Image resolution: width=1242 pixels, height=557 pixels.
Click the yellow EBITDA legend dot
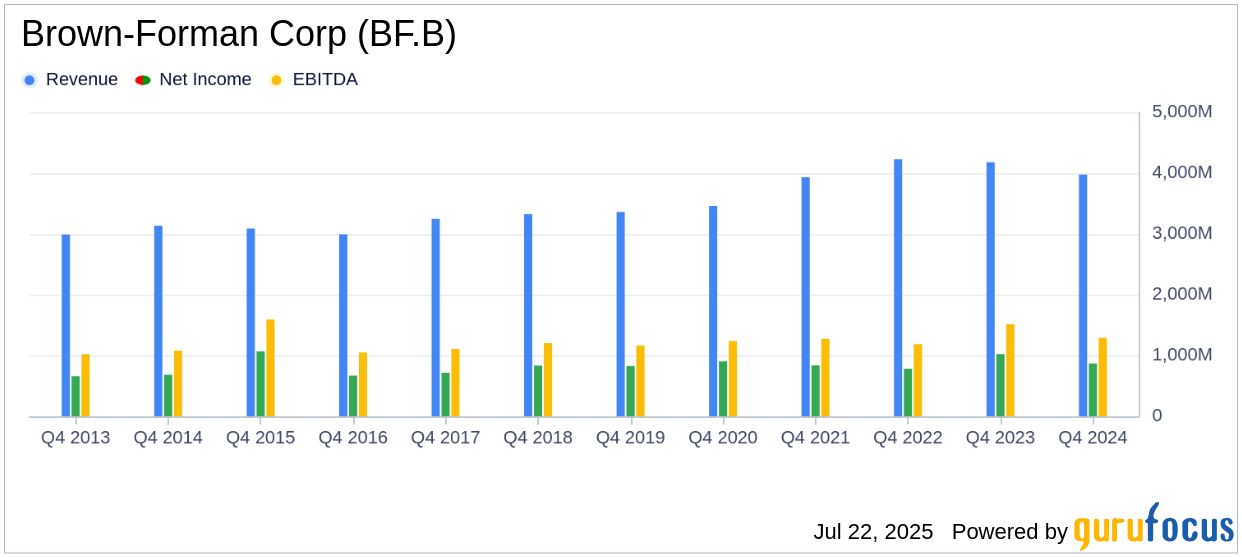pyautogui.click(x=276, y=80)
